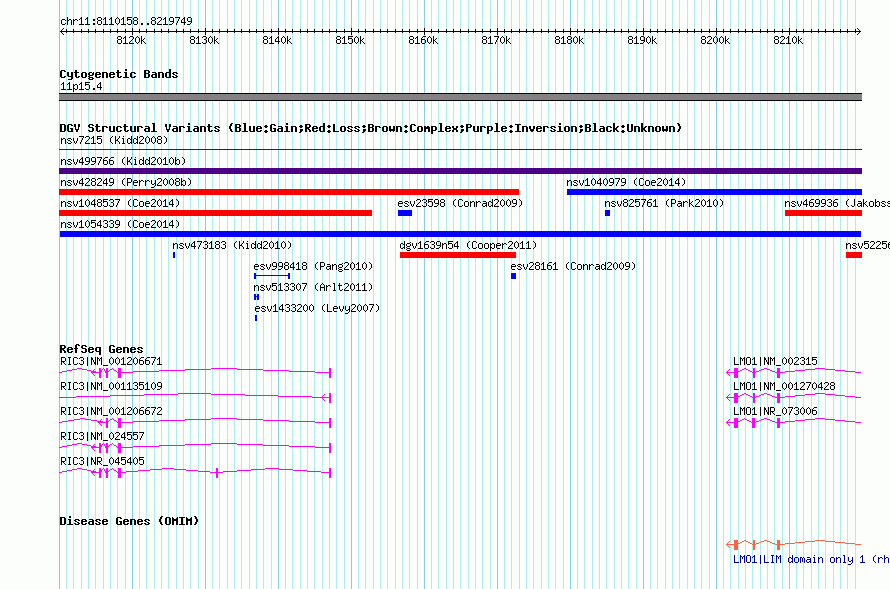Click the red nsv5225 loss bar at edge

(x=854, y=255)
